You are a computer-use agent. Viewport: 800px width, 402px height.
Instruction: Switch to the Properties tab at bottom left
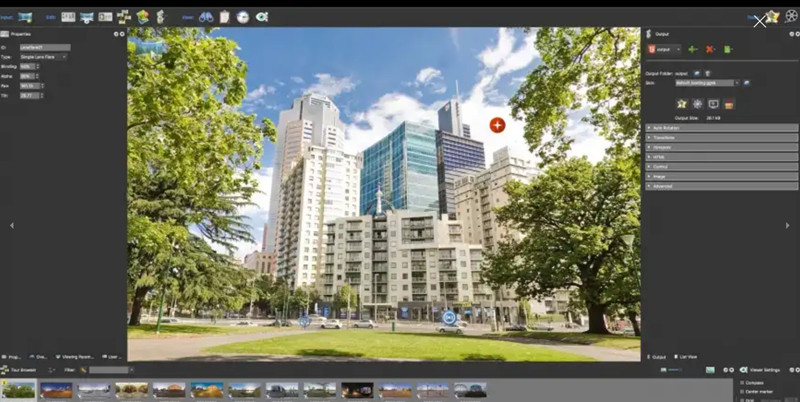(11, 357)
